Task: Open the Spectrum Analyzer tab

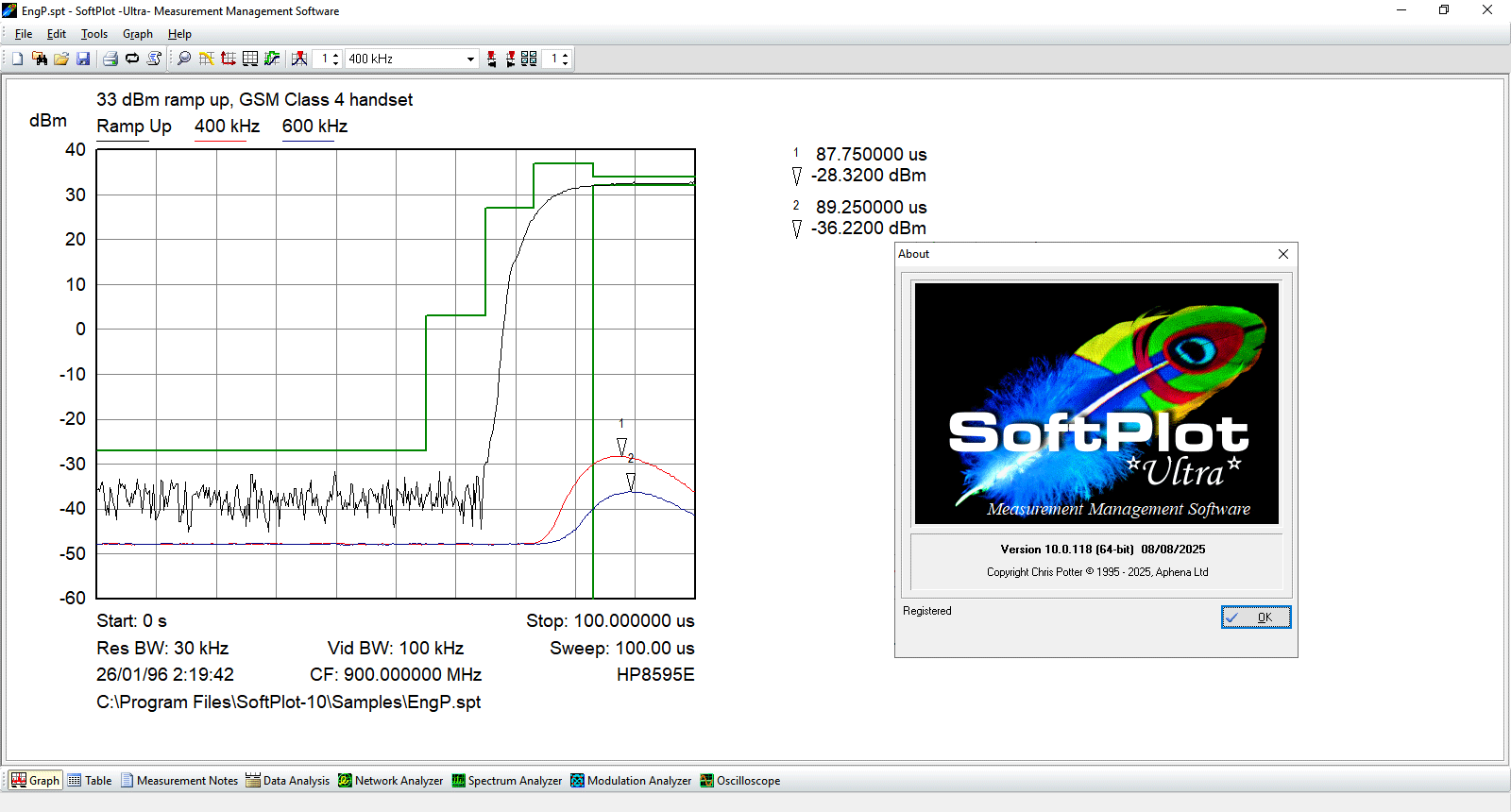Action: coord(507,780)
